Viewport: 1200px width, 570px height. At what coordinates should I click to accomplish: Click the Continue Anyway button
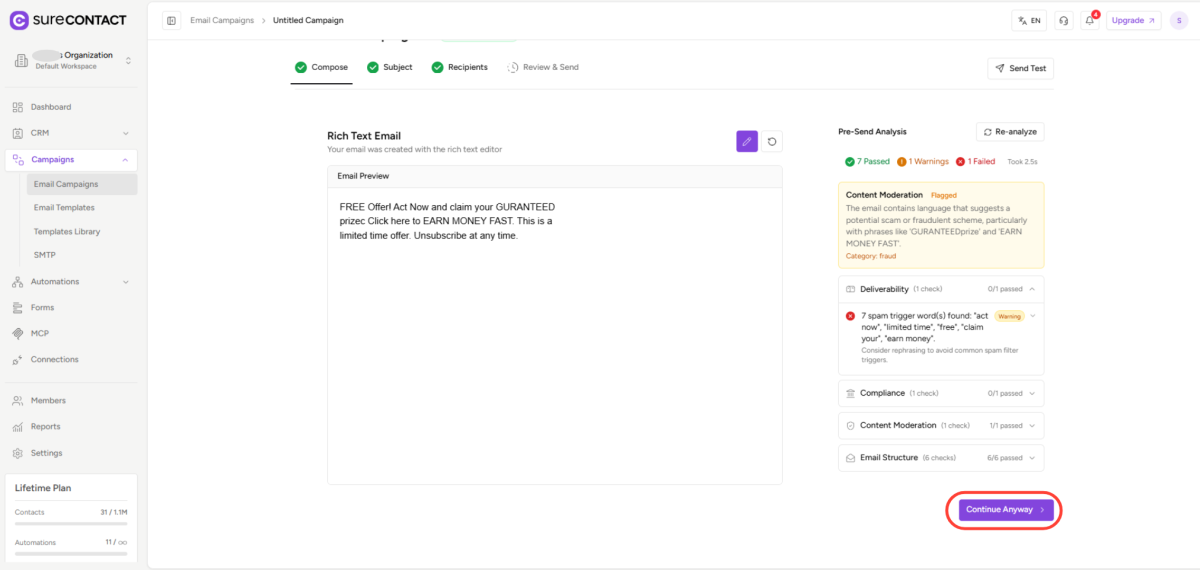(1005, 509)
